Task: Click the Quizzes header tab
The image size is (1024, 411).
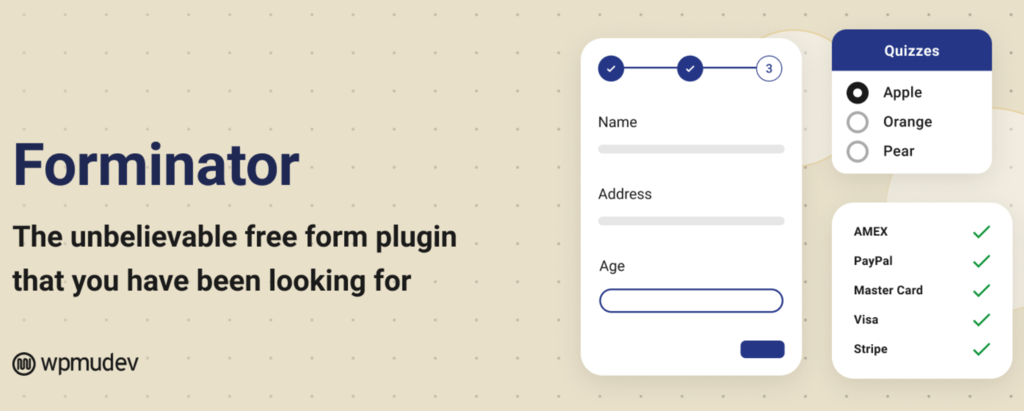Action: (911, 50)
